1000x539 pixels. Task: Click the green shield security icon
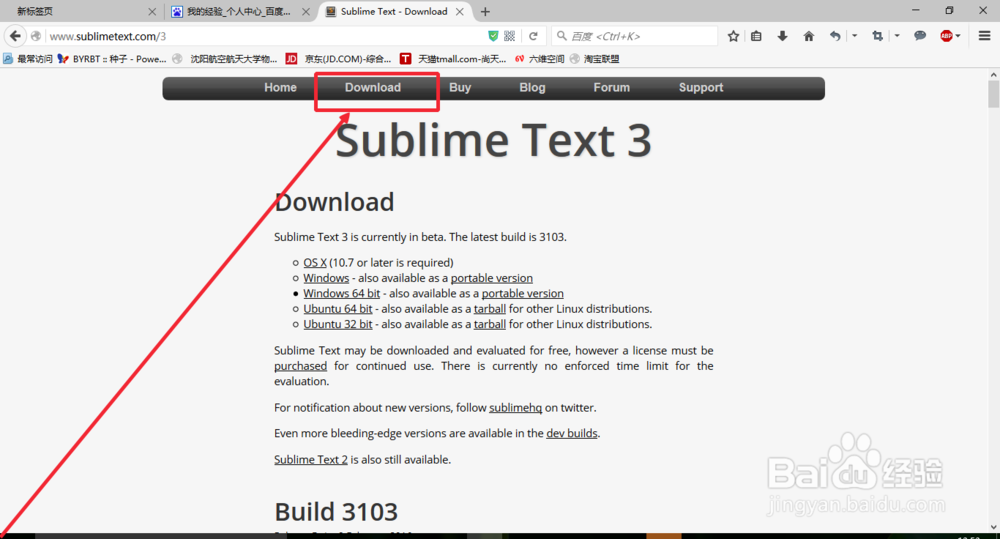493,36
